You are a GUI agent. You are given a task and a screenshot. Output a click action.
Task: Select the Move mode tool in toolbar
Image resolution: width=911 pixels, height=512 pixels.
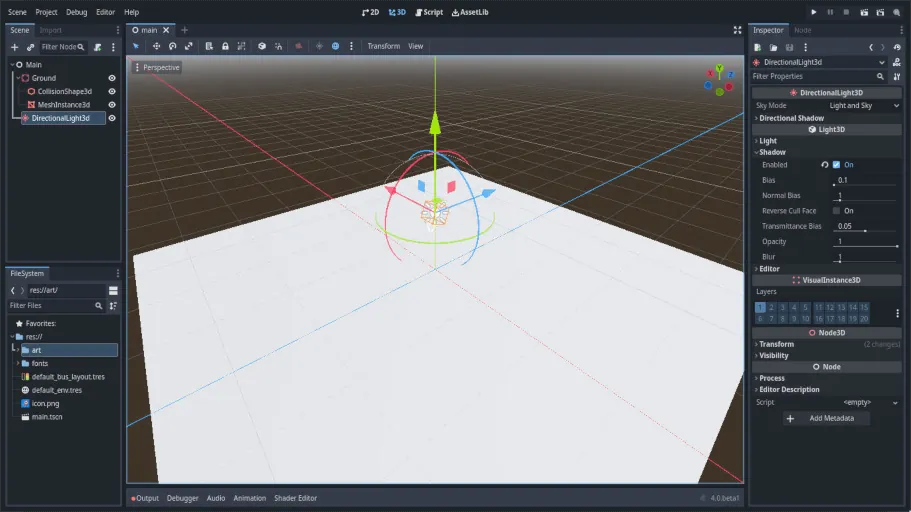coord(156,46)
